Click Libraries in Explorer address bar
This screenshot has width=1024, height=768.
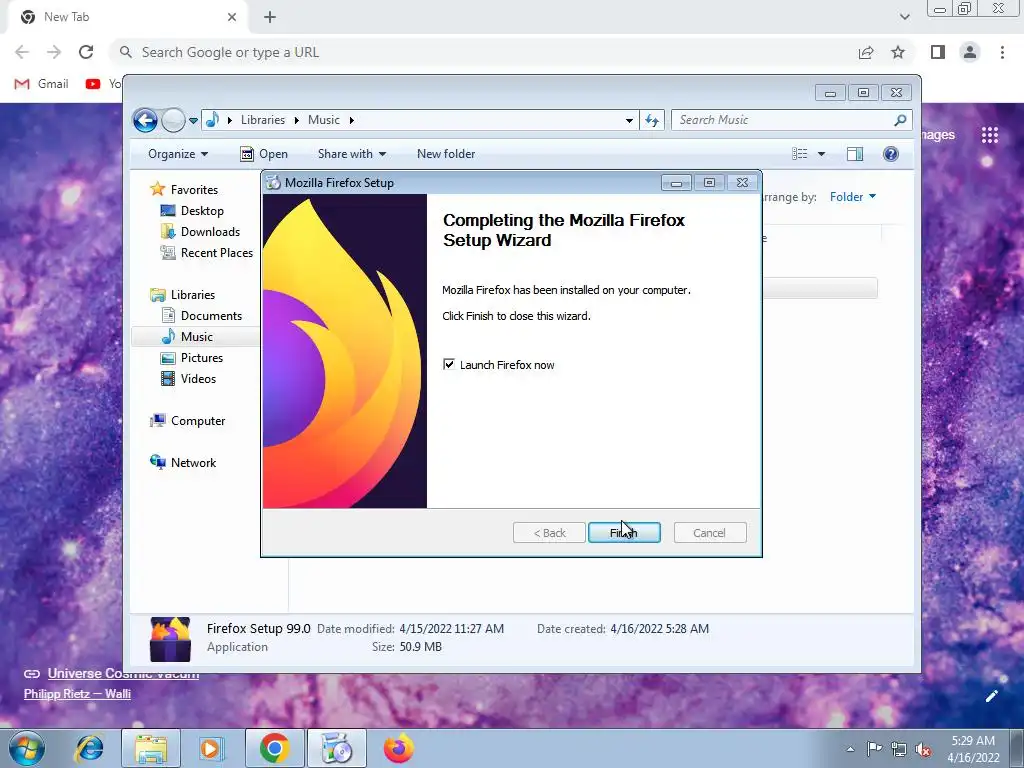click(263, 120)
